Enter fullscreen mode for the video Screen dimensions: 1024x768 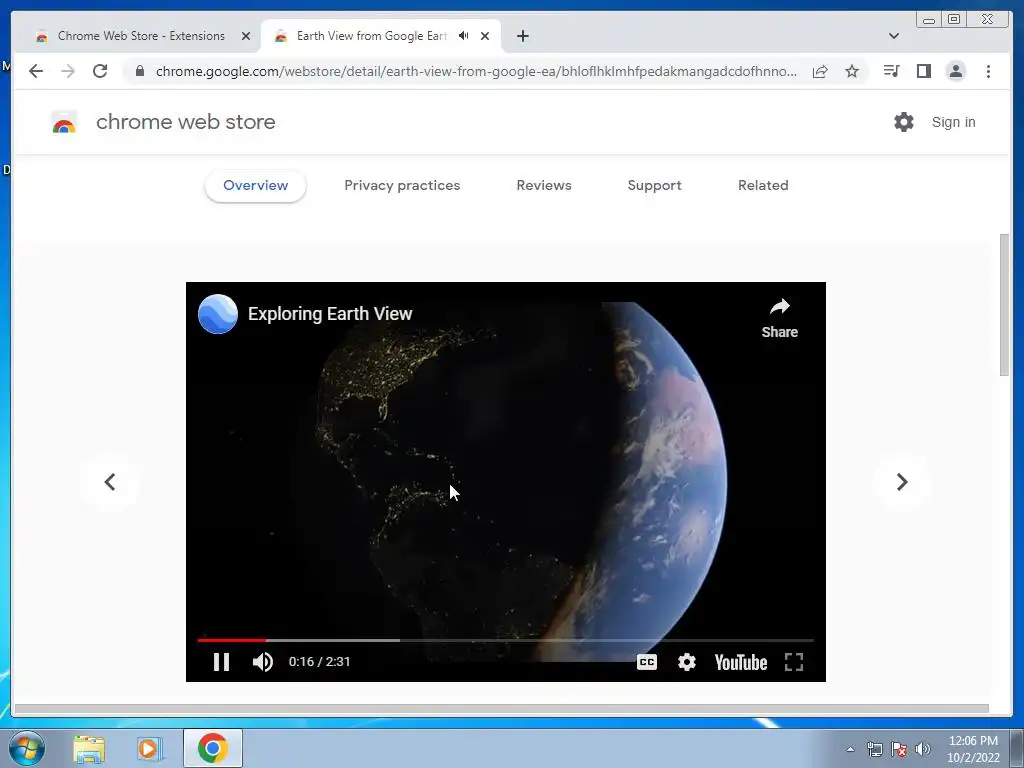pos(793,662)
